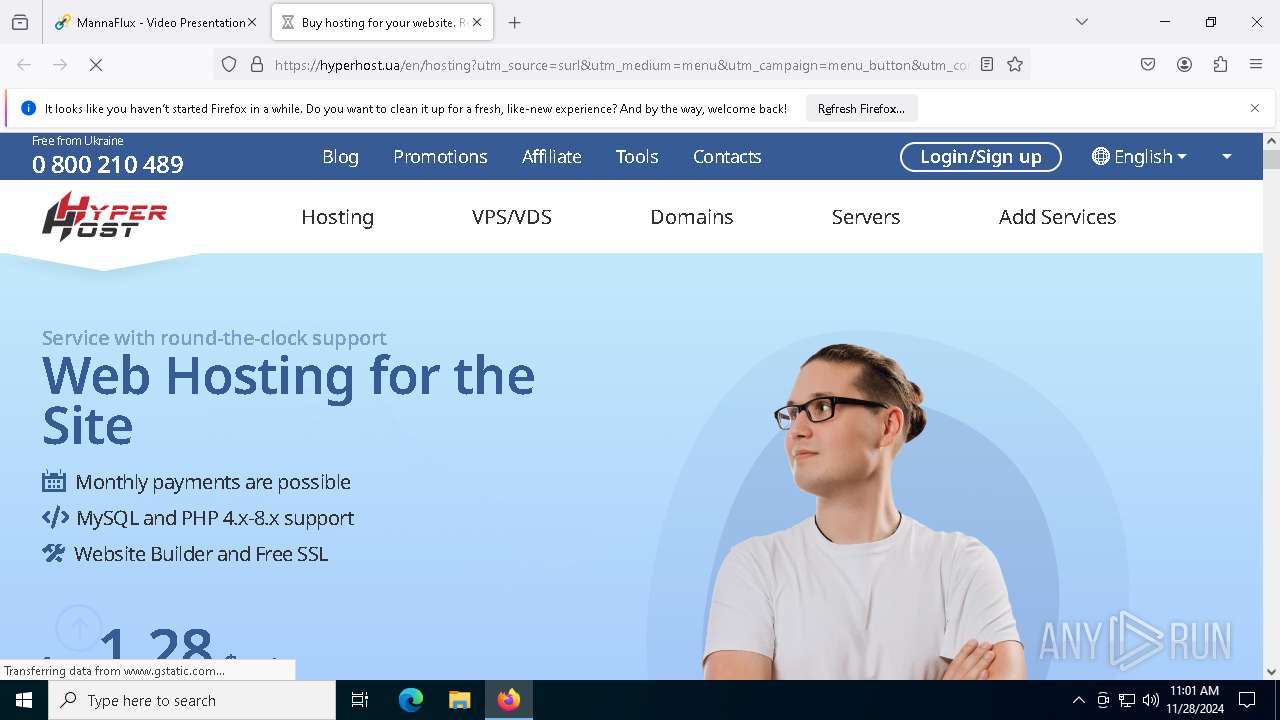Open the volume control icon
The image size is (1280, 720).
click(x=1151, y=700)
